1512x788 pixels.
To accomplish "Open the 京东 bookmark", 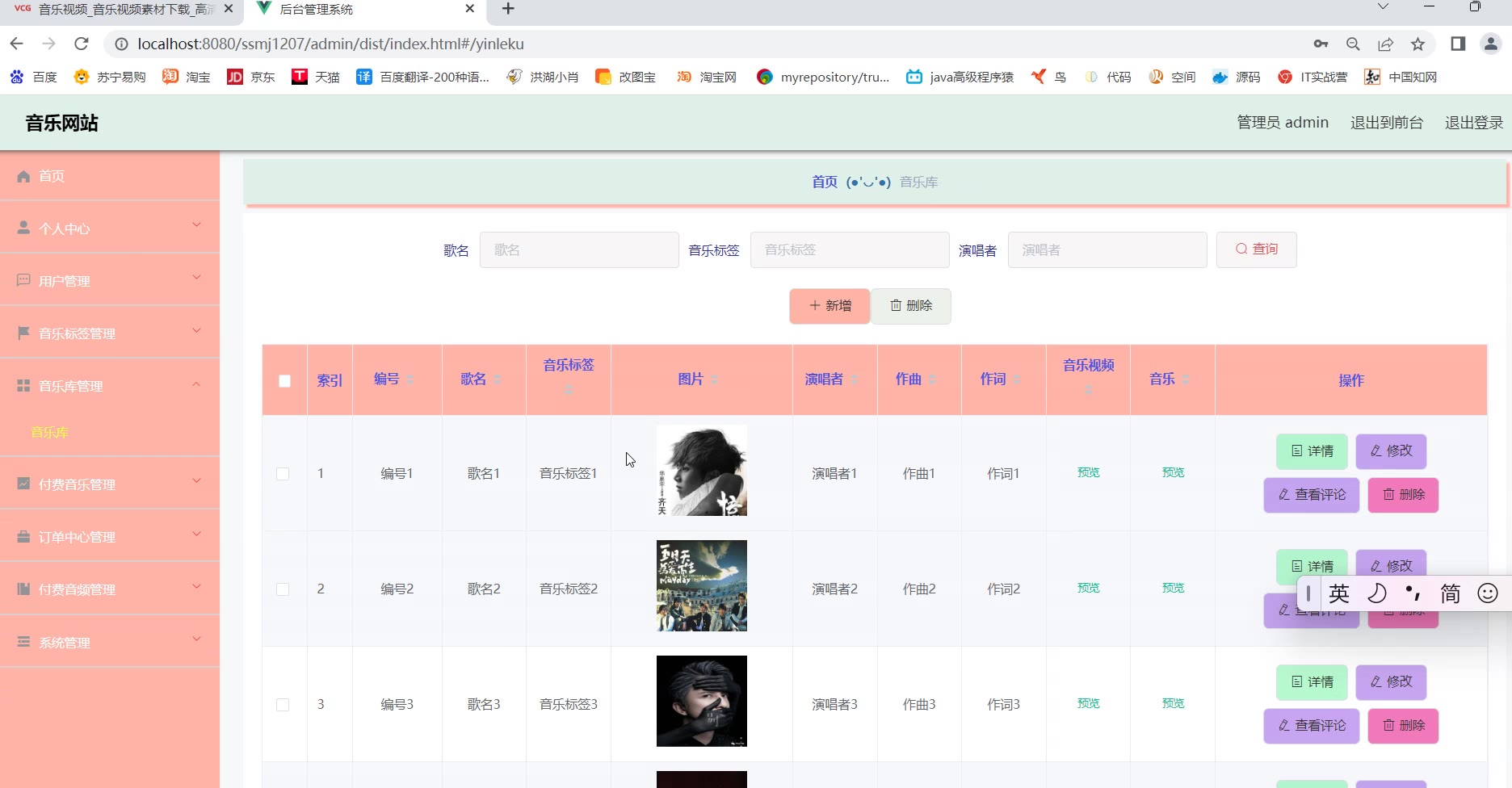I will point(251,77).
